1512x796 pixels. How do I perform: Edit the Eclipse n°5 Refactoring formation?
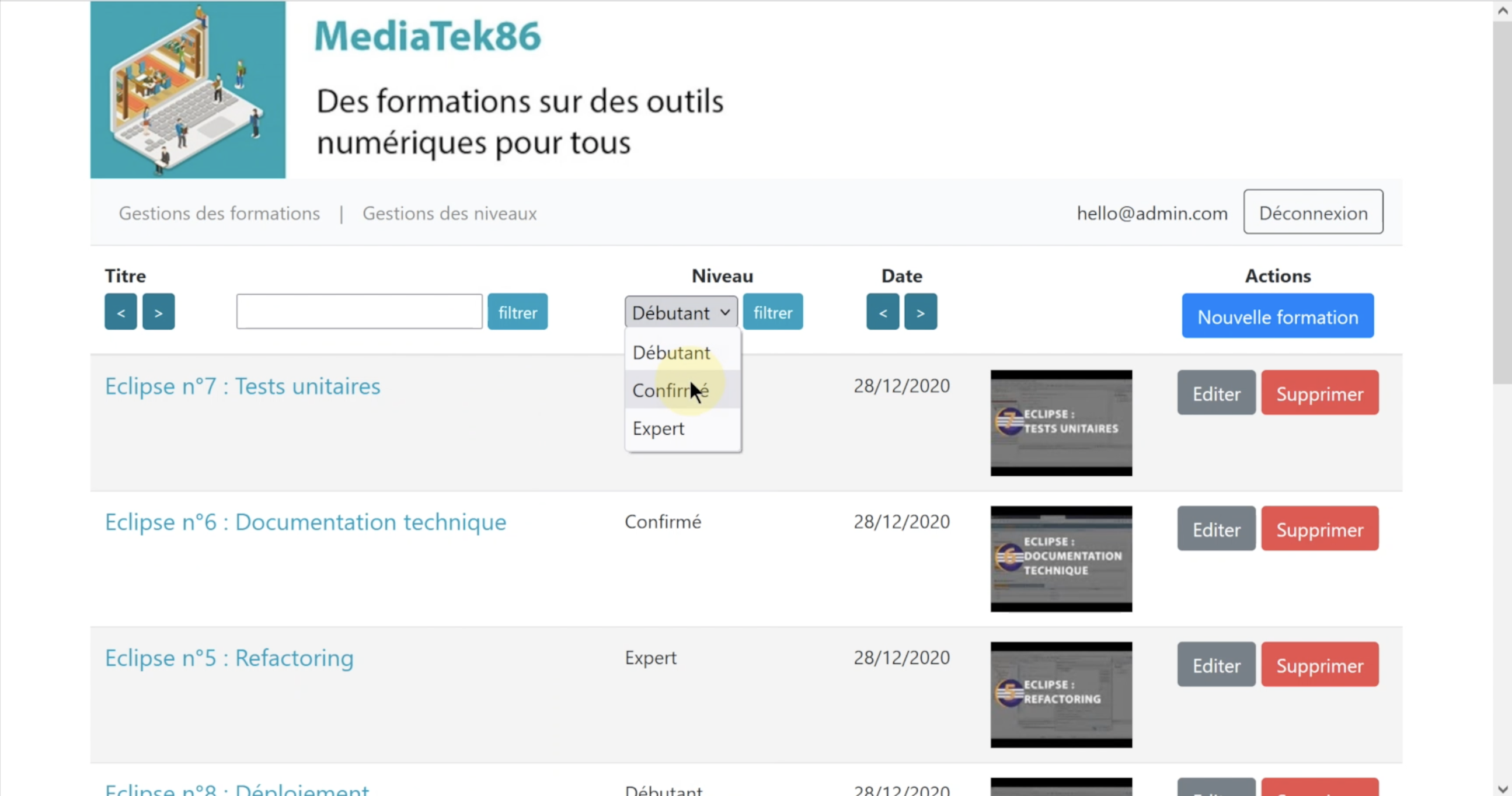tap(1216, 665)
